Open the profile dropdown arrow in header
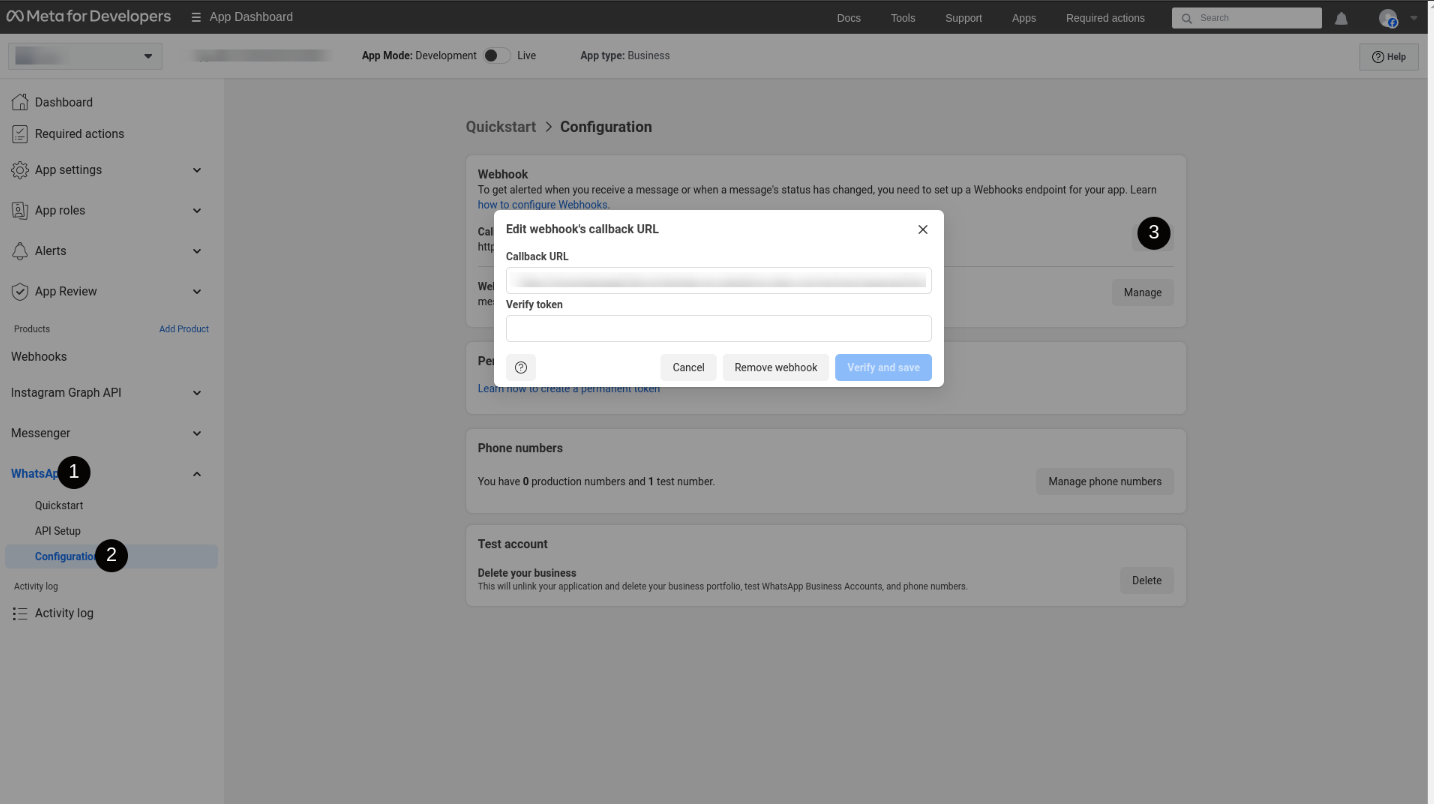Screen dimensions: 1434x804 coord(1413,18)
